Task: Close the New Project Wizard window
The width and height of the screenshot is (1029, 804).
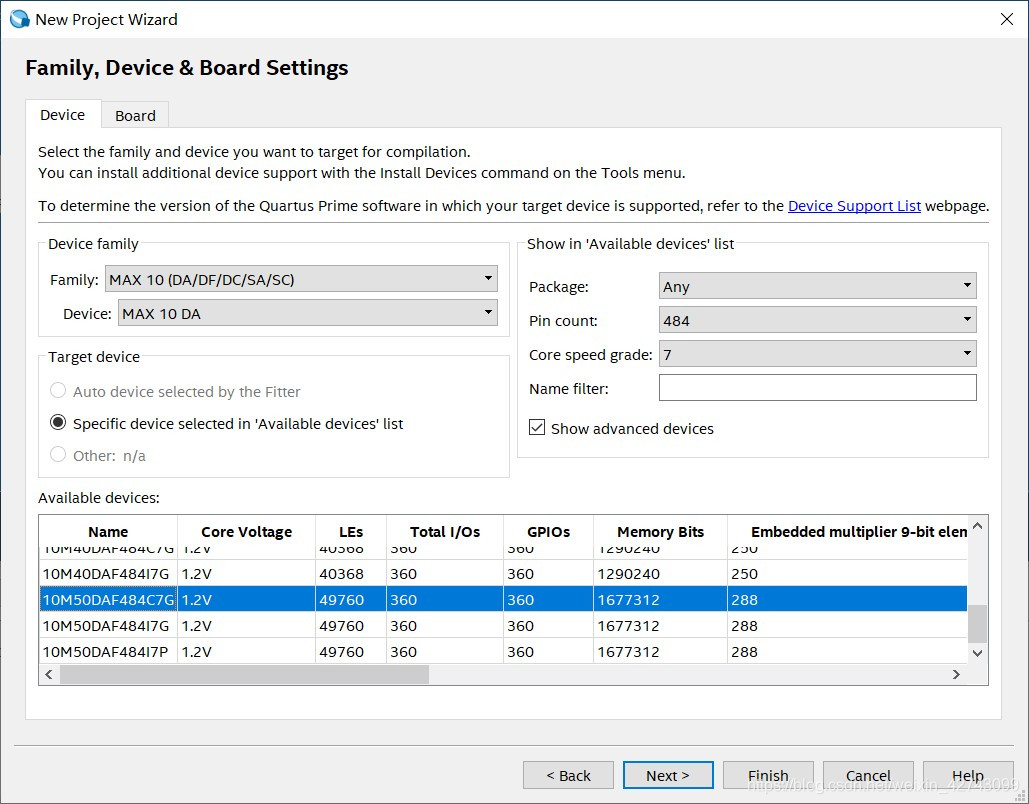Action: point(1007,19)
